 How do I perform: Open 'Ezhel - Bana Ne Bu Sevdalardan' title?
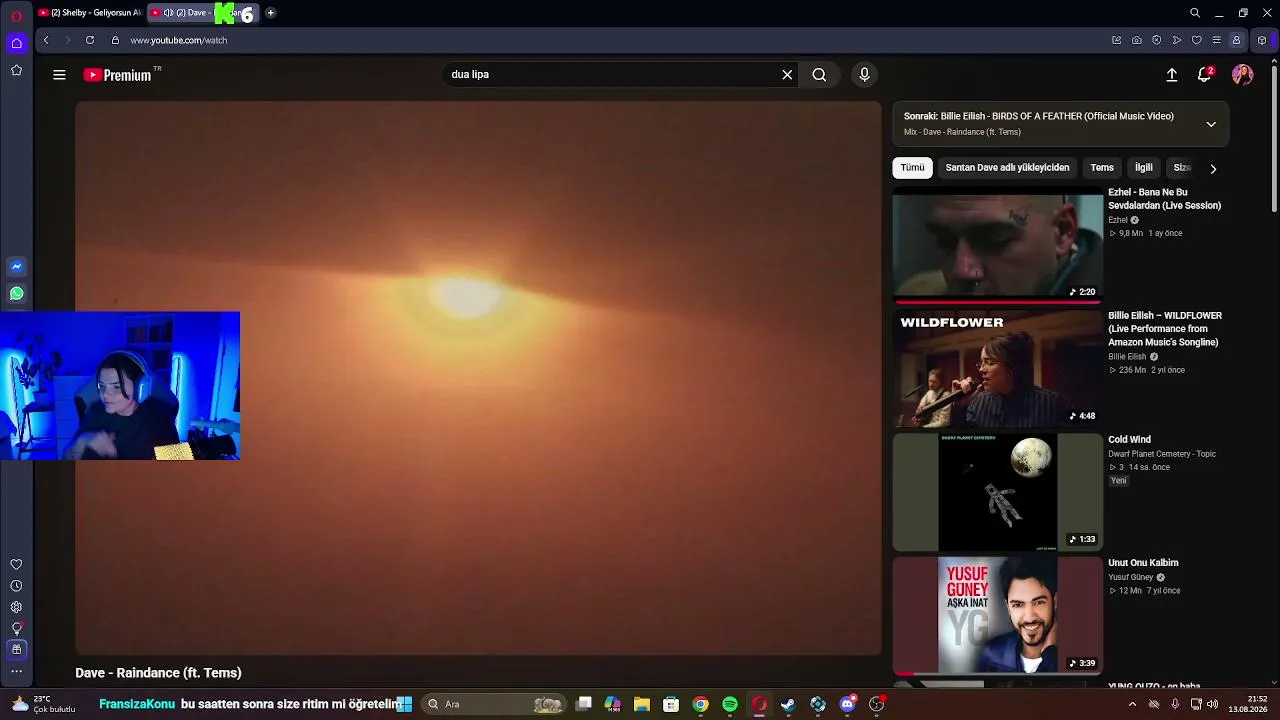pyautogui.click(x=1164, y=199)
